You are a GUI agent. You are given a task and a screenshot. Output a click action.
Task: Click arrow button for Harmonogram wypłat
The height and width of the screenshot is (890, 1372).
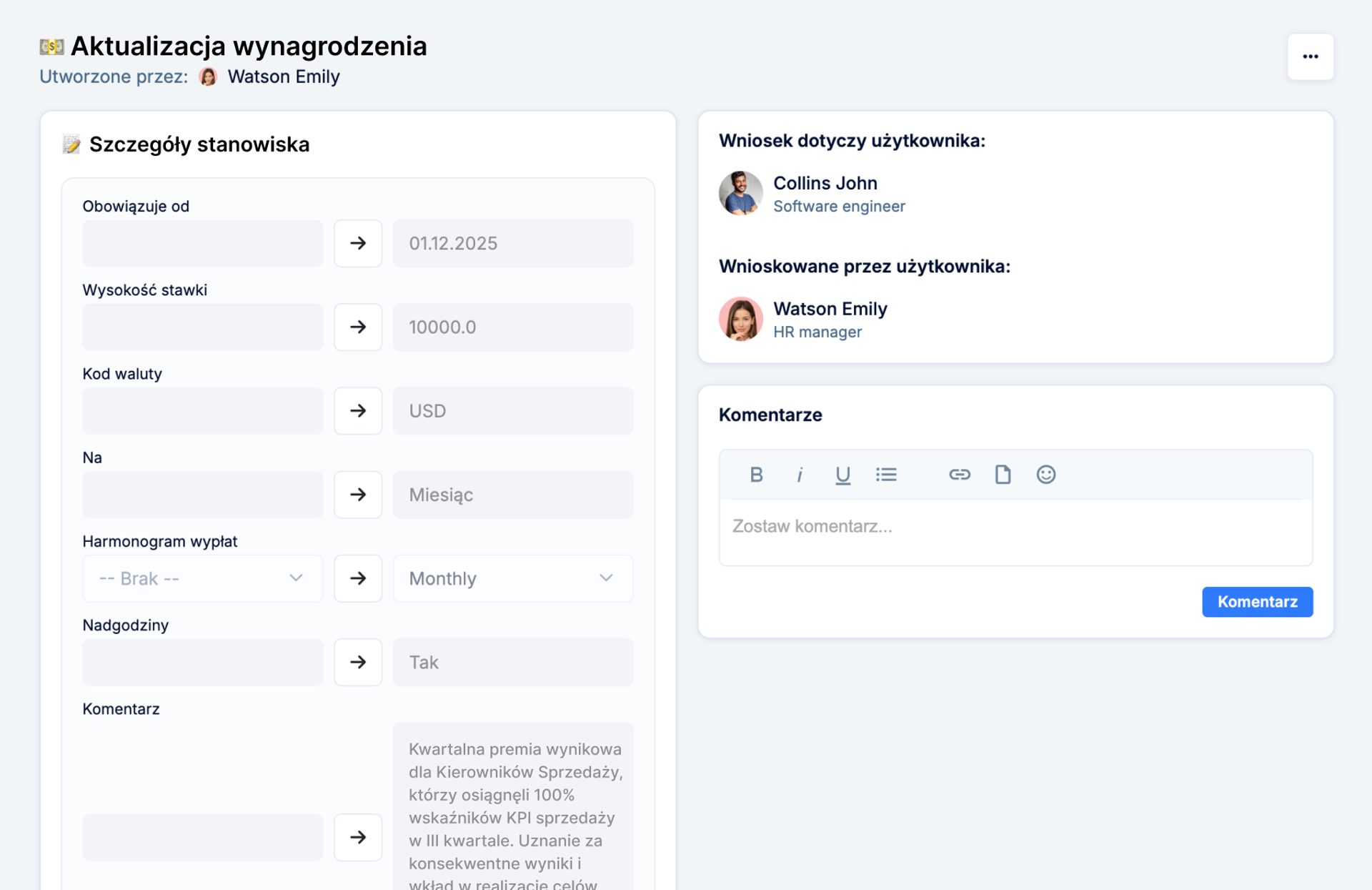coord(358,578)
